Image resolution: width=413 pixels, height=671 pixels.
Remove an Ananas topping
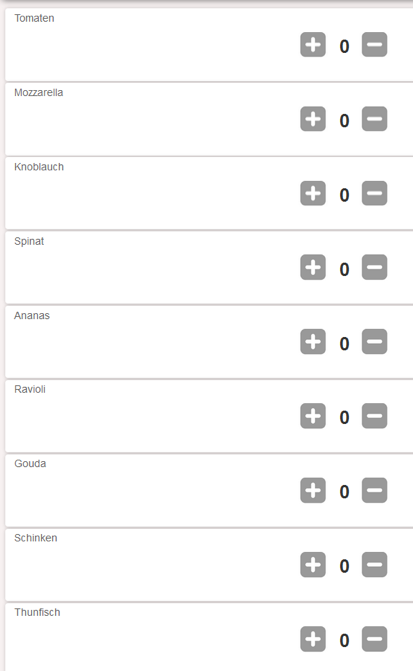374,342
